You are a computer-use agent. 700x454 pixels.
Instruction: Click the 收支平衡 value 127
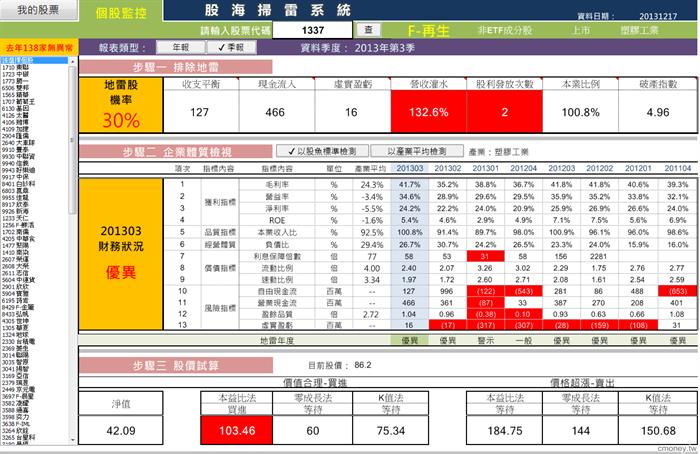pyautogui.click(x=200, y=112)
